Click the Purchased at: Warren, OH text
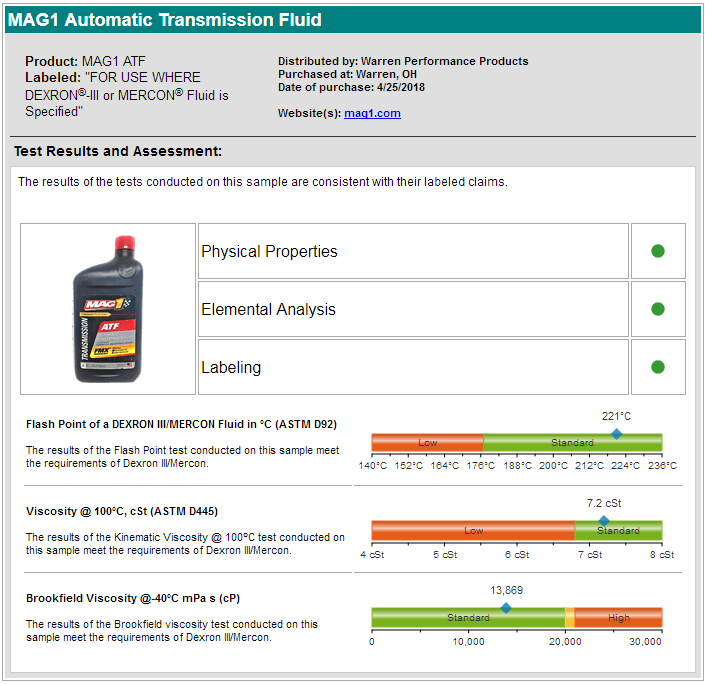This screenshot has width=705, height=685. coord(347,74)
